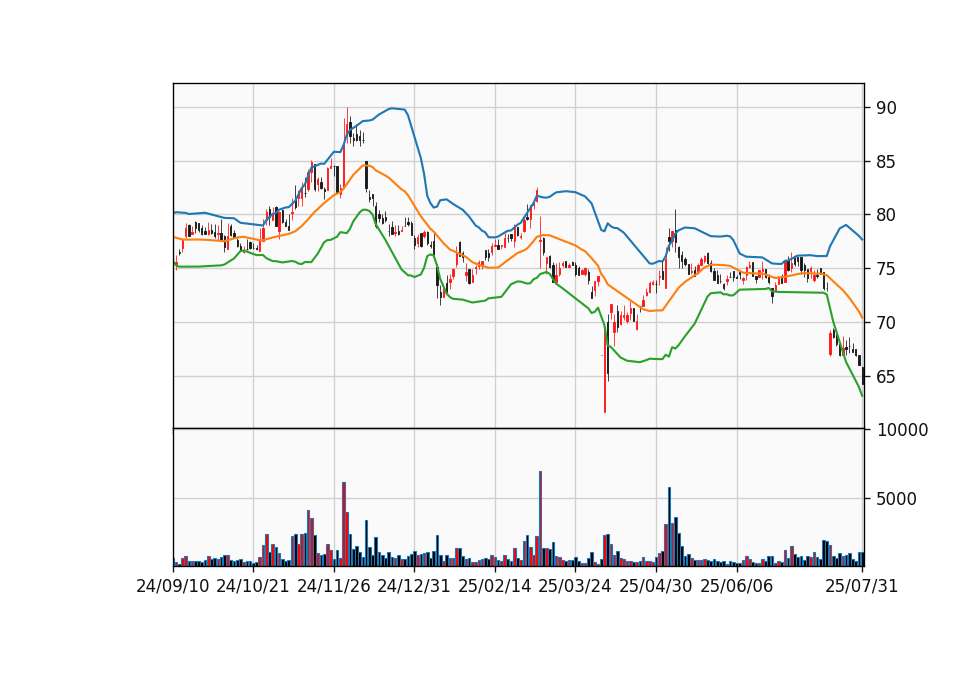
Task: Click the price axis label 85
Action: pyautogui.click(x=887, y=162)
